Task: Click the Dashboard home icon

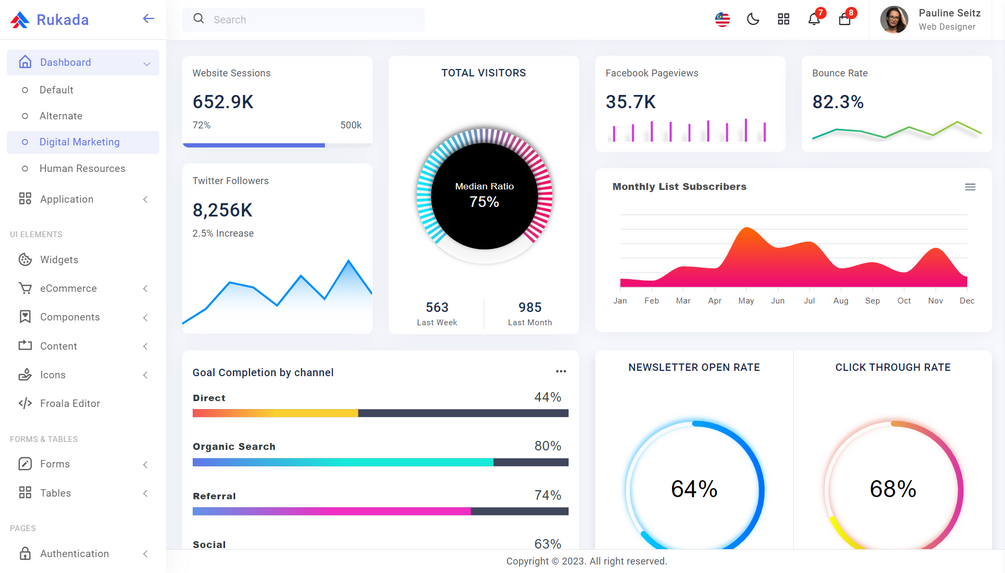Action: pyautogui.click(x=25, y=62)
